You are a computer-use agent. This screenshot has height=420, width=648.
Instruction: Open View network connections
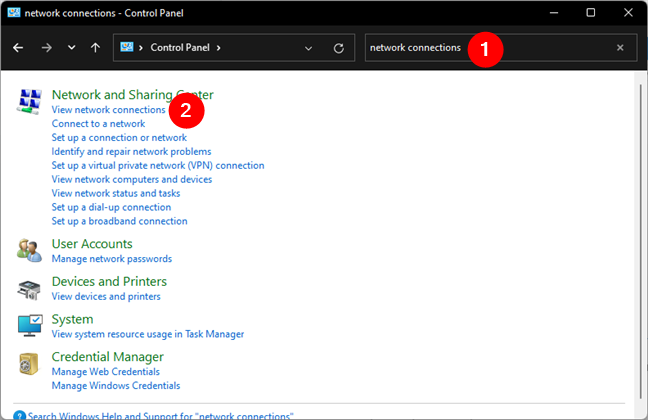pos(108,110)
